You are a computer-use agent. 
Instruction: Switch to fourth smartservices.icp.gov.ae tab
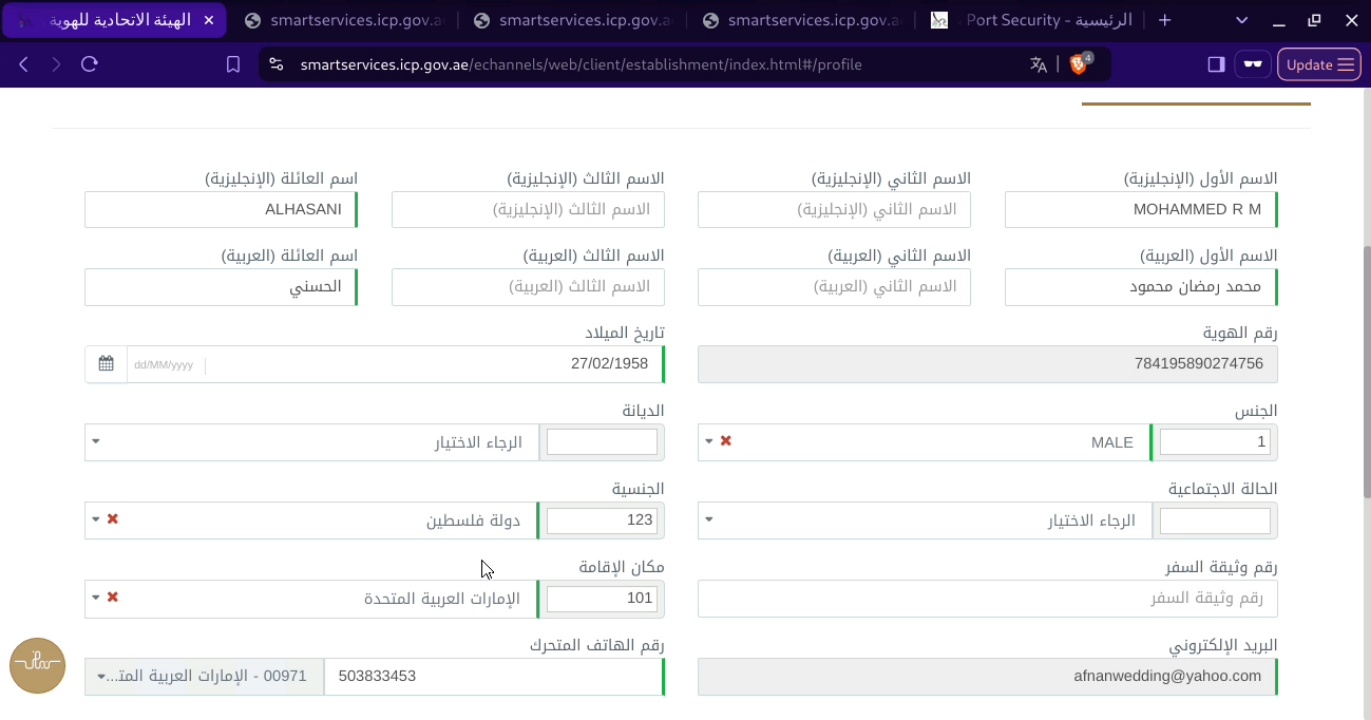coord(804,20)
